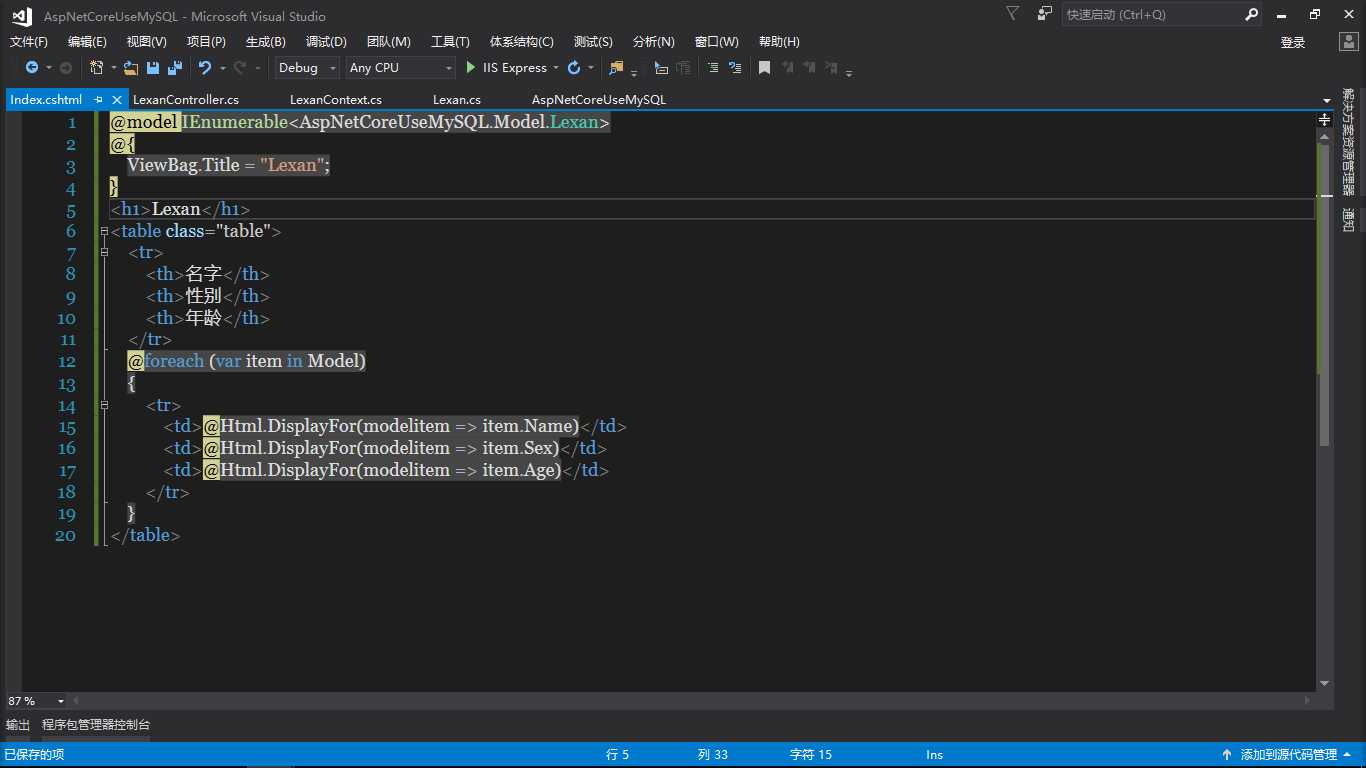Click the Redo arrow icon
The width and height of the screenshot is (1366, 768).
pos(240,67)
